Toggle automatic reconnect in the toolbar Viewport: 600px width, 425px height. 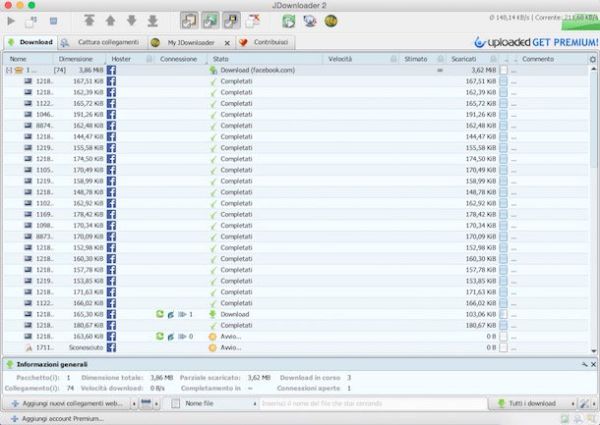[x=208, y=20]
